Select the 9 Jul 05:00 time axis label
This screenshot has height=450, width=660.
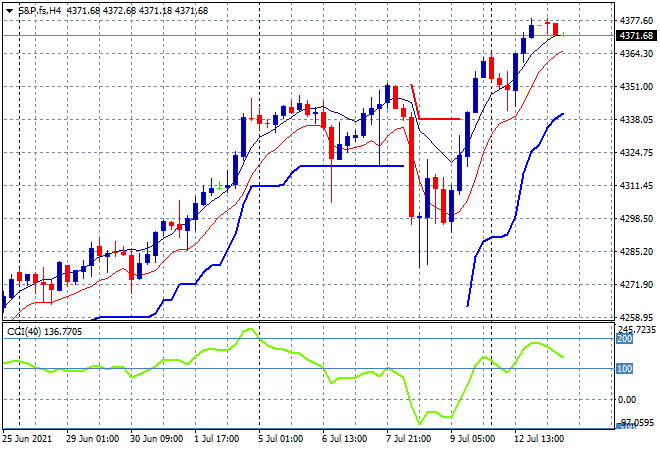[x=472, y=439]
